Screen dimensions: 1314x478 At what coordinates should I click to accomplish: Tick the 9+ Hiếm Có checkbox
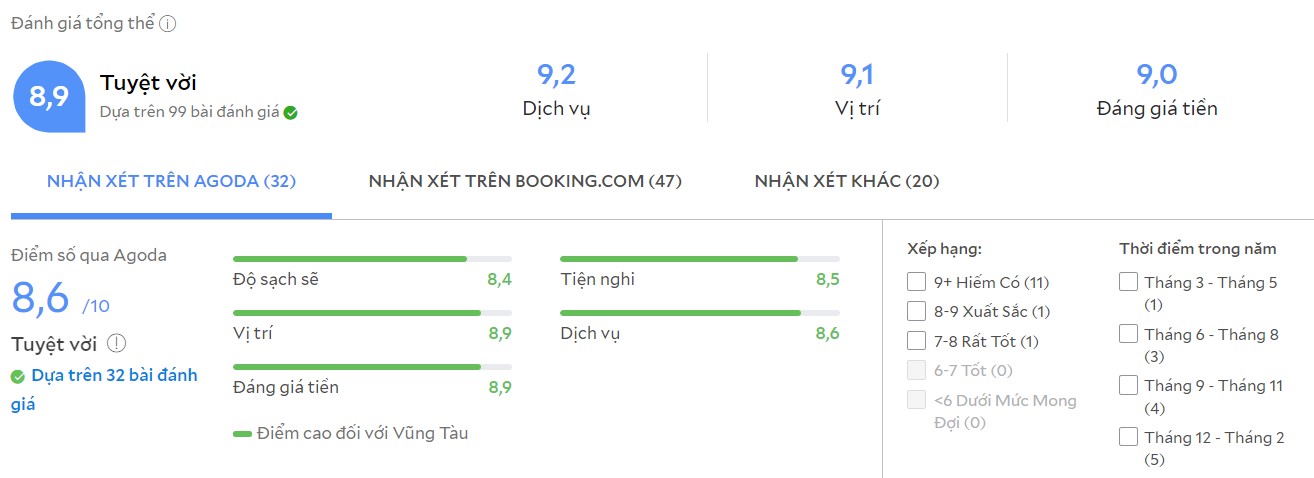click(916, 282)
